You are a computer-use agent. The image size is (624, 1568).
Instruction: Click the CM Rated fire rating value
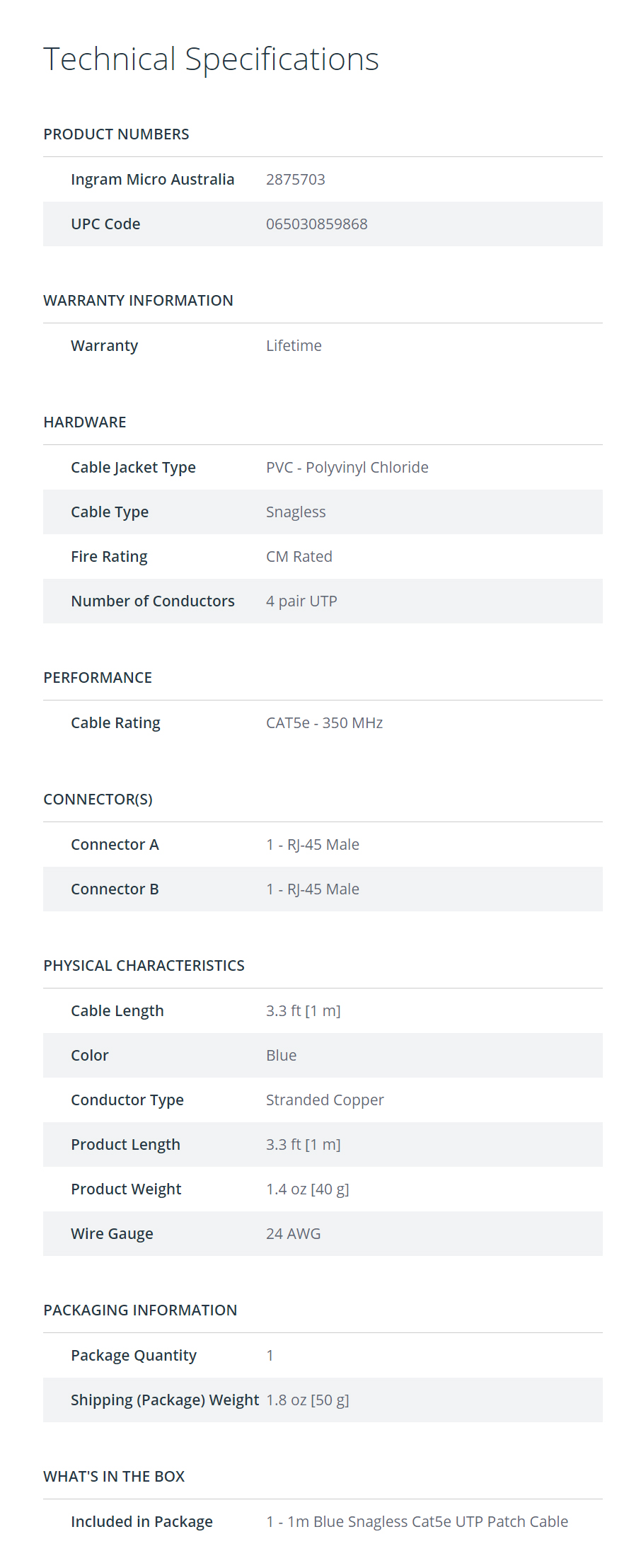pos(299,557)
